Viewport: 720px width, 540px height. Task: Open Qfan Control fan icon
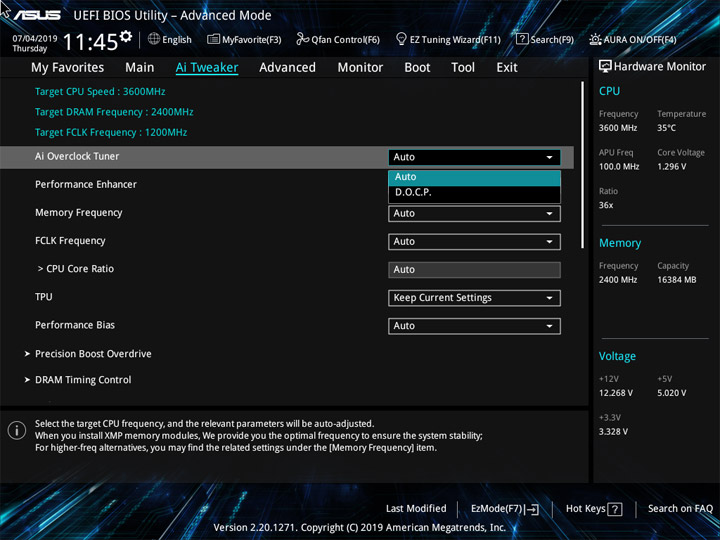click(302, 39)
